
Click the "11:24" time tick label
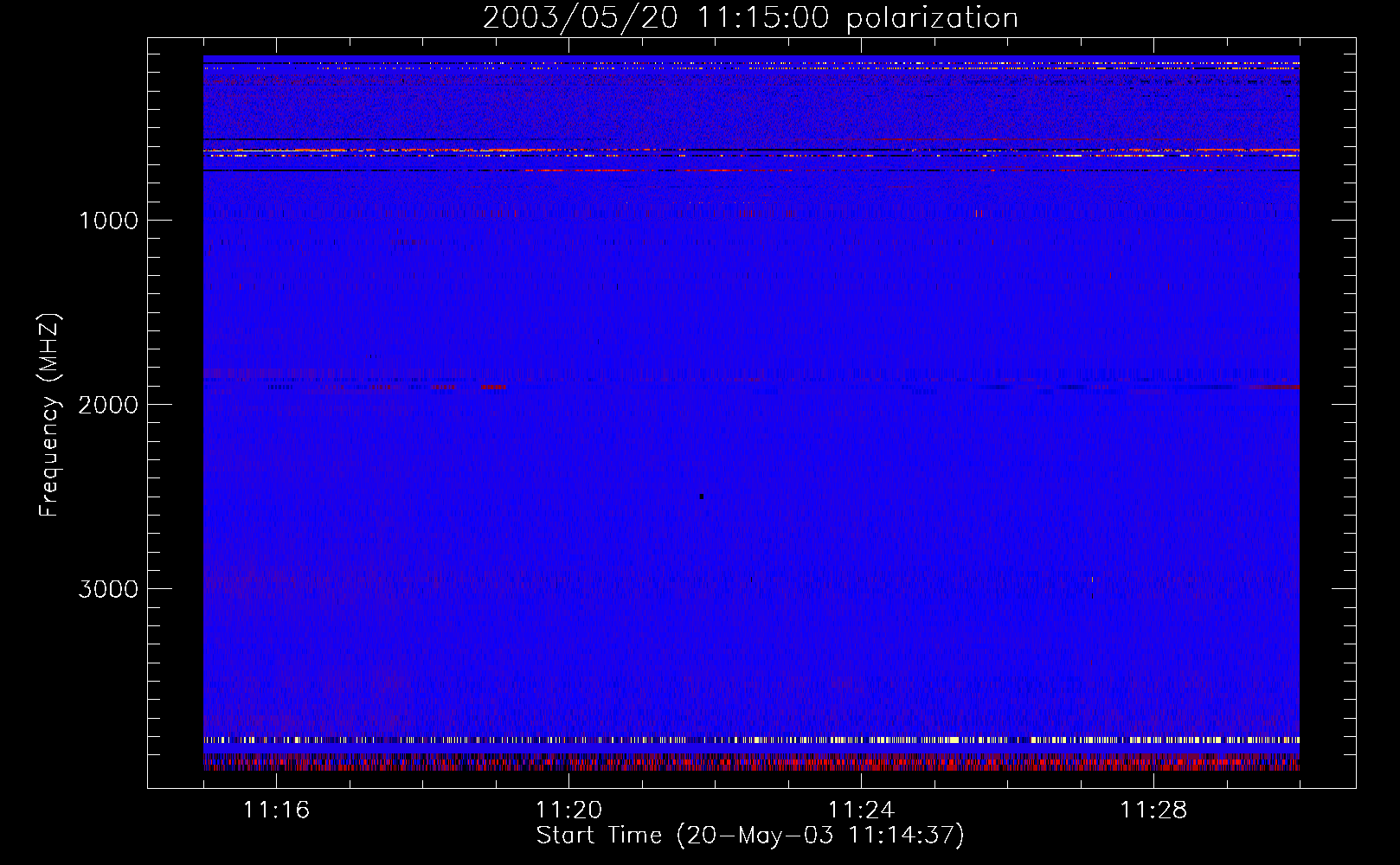(861, 810)
